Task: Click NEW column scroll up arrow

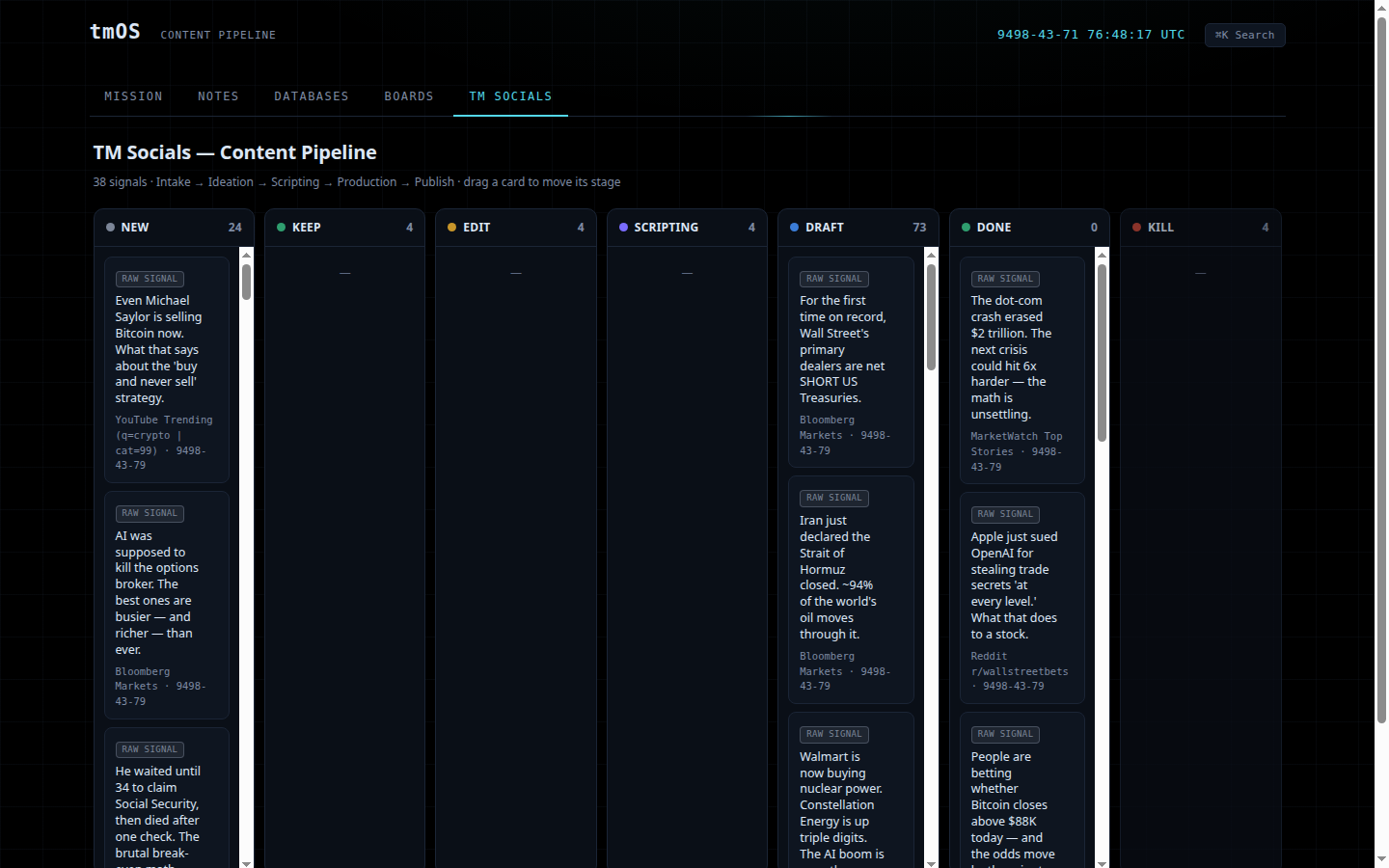Action: point(247,255)
